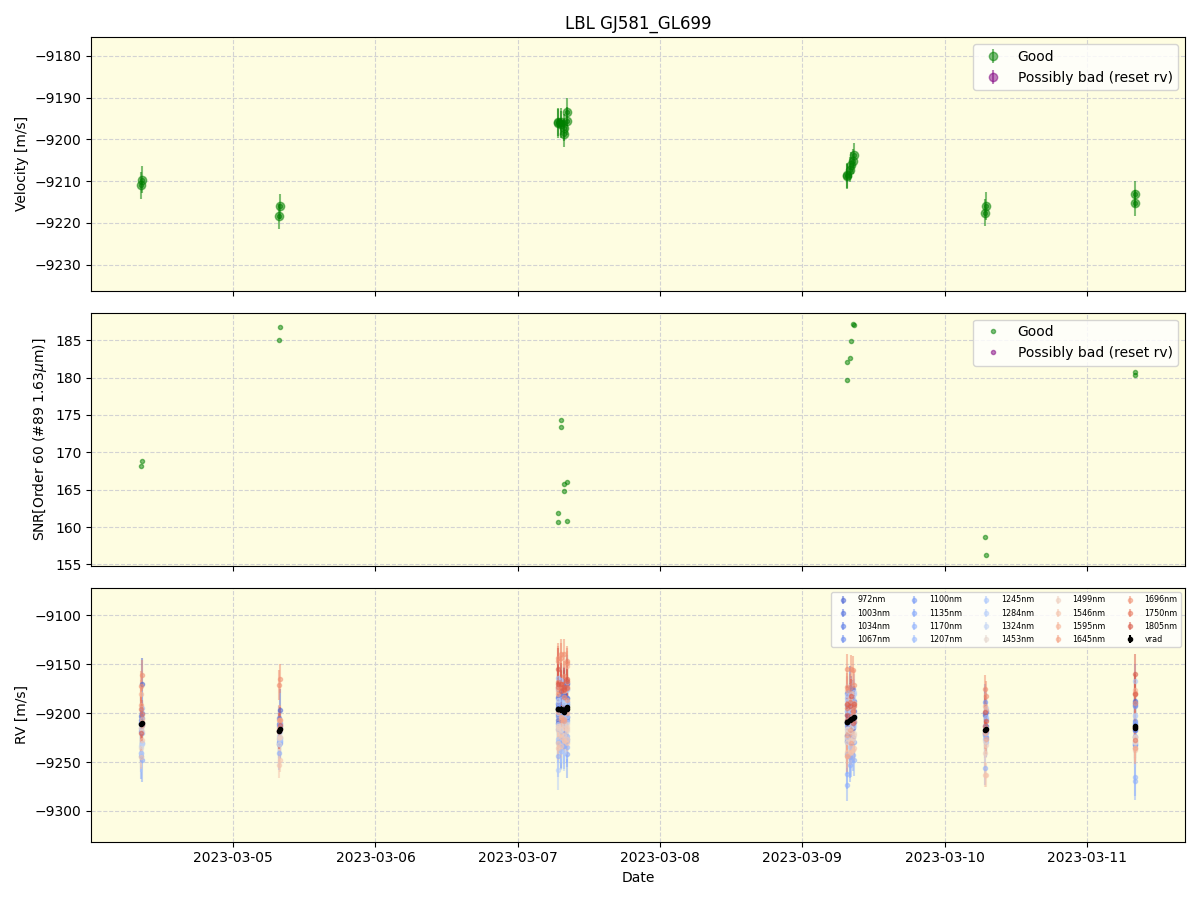Click the green Good marker in Velocity legend
Viewport: 1200px width, 900px height.
coord(993,57)
